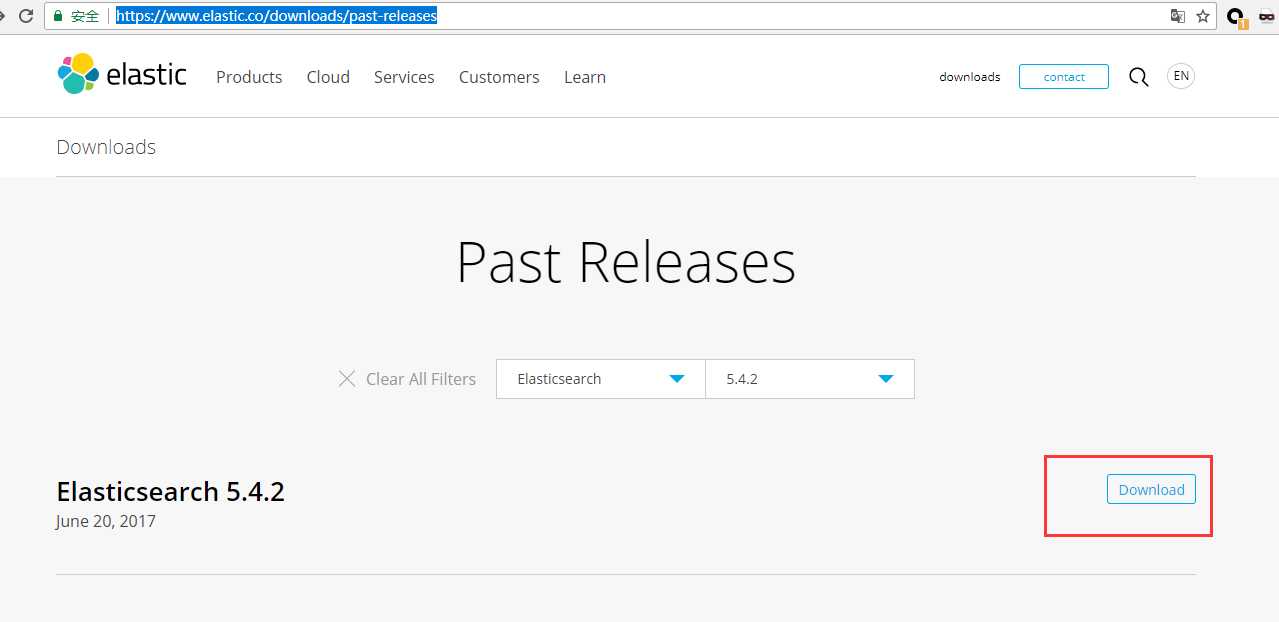Click the downloads link in the header
Viewport: 1279px width, 622px height.
970,77
